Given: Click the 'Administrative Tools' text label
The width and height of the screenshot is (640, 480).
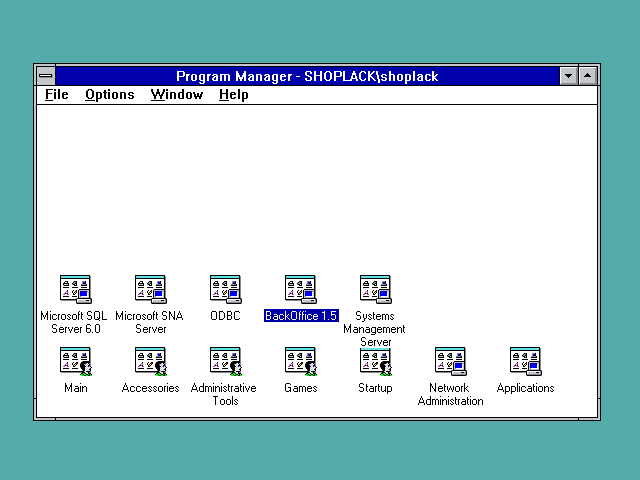Looking at the screenshot, I should [224, 394].
